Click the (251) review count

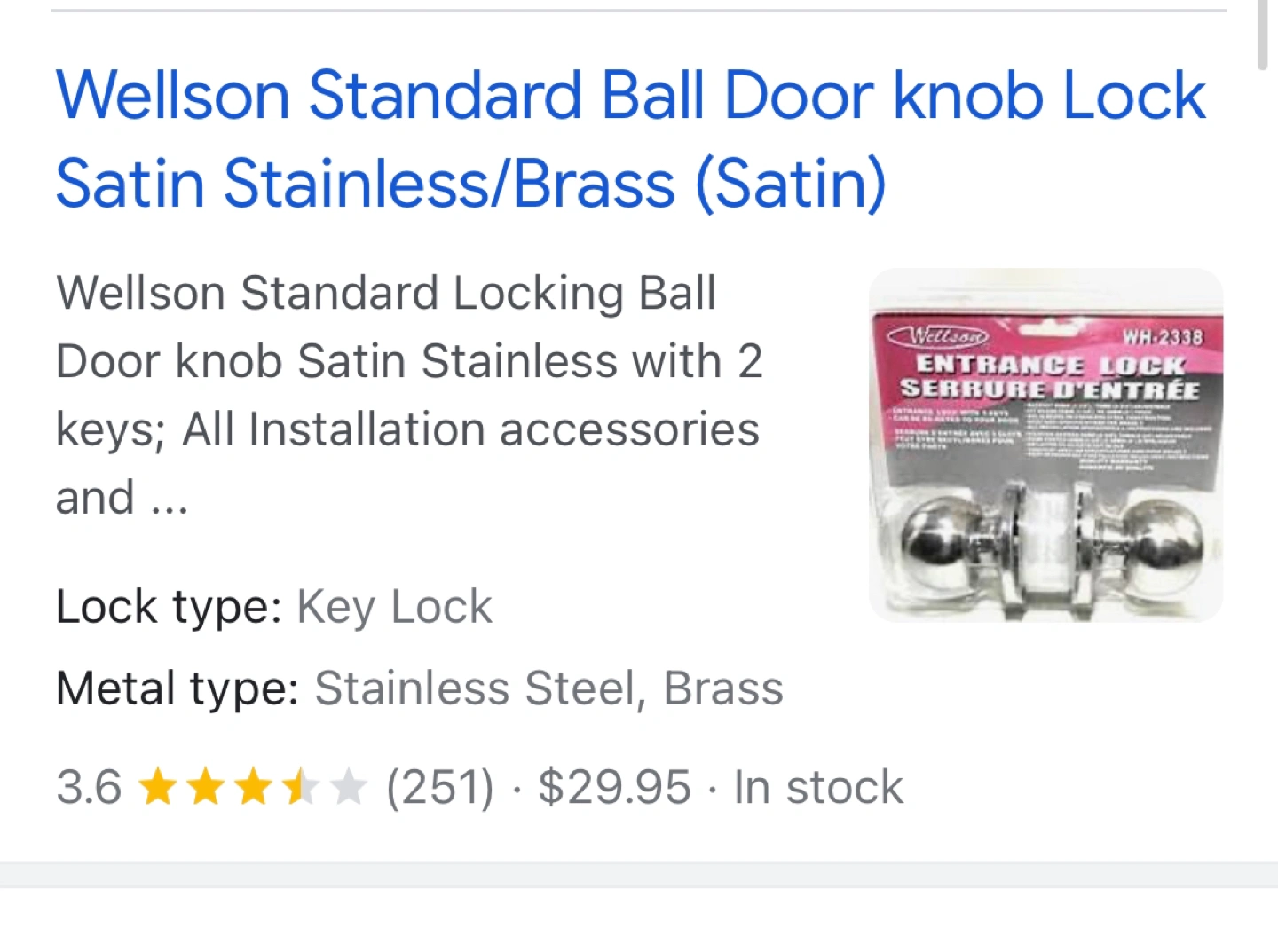pos(440,787)
